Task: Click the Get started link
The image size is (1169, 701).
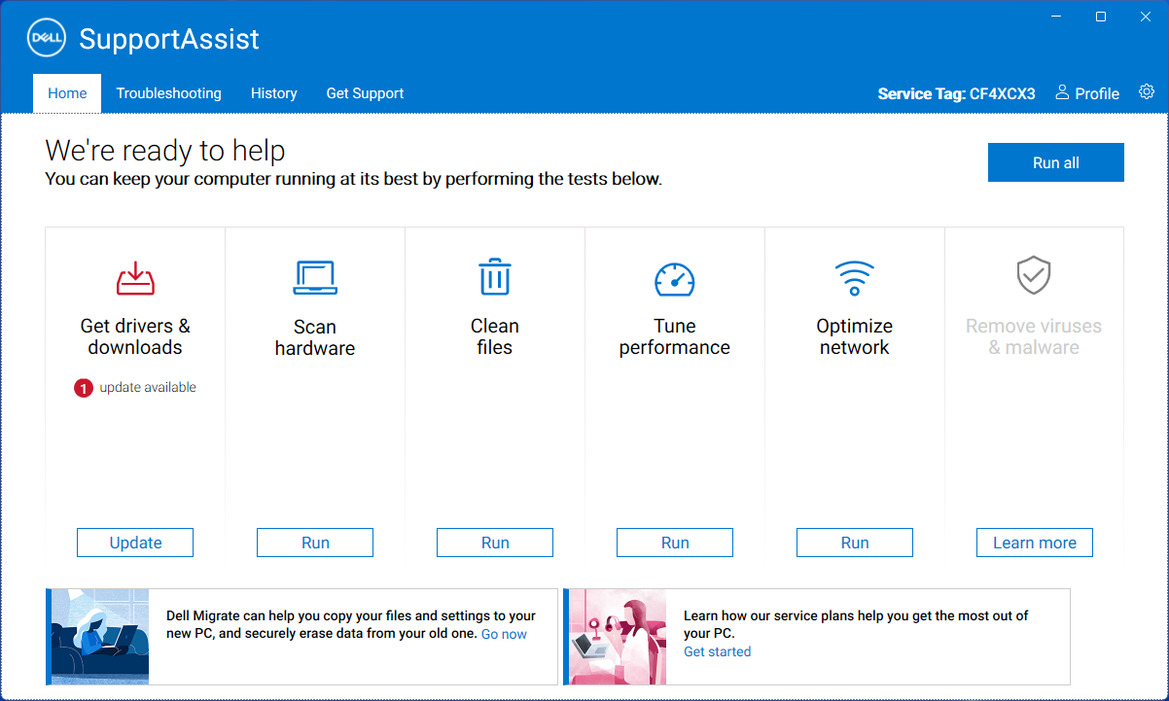Action: pos(717,652)
